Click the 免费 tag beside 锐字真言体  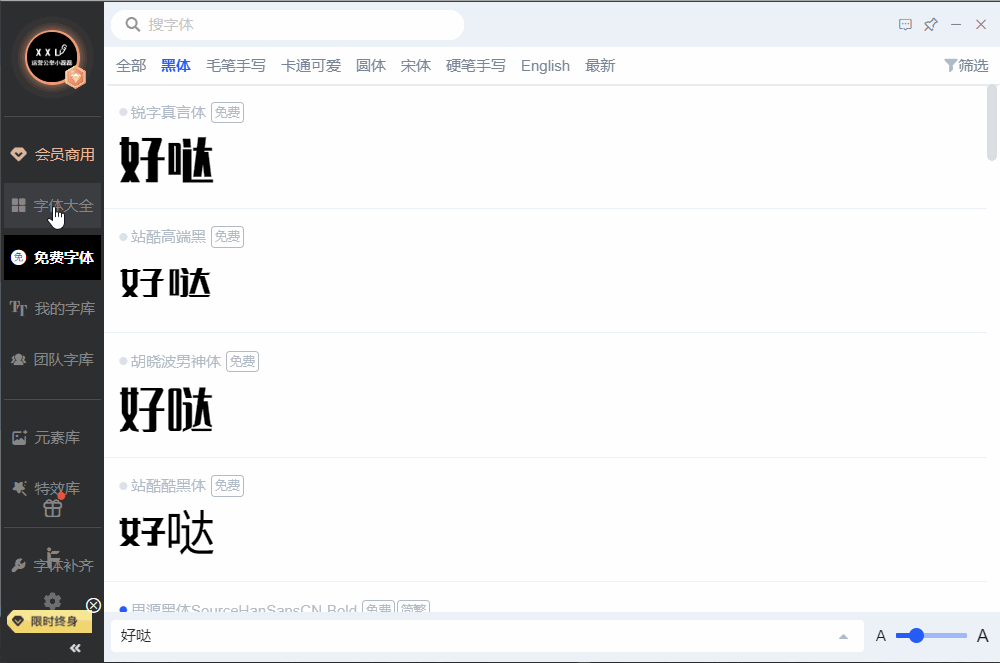tap(227, 113)
